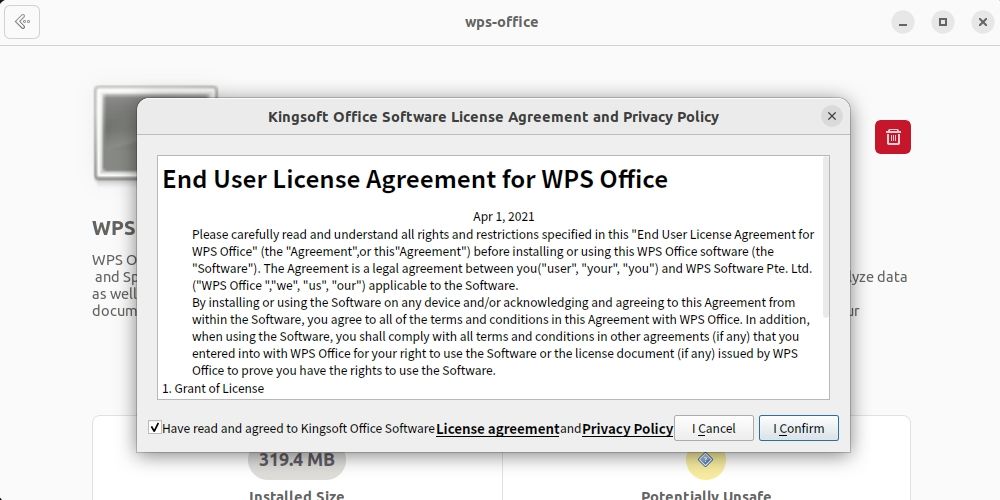Open the Privacy Policy link
1000x500 pixels.
(x=627, y=429)
